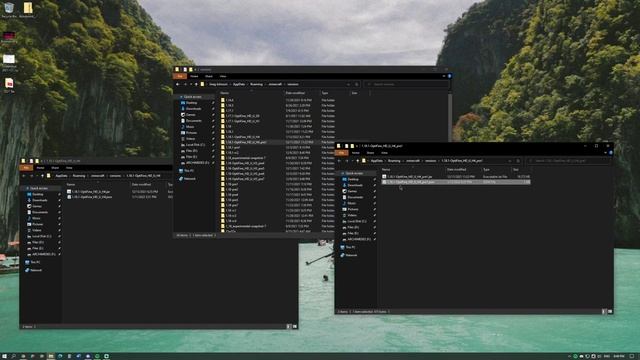Open Recycle Bin on the desktop
Viewport: 640px width, 360px height.
point(9,10)
